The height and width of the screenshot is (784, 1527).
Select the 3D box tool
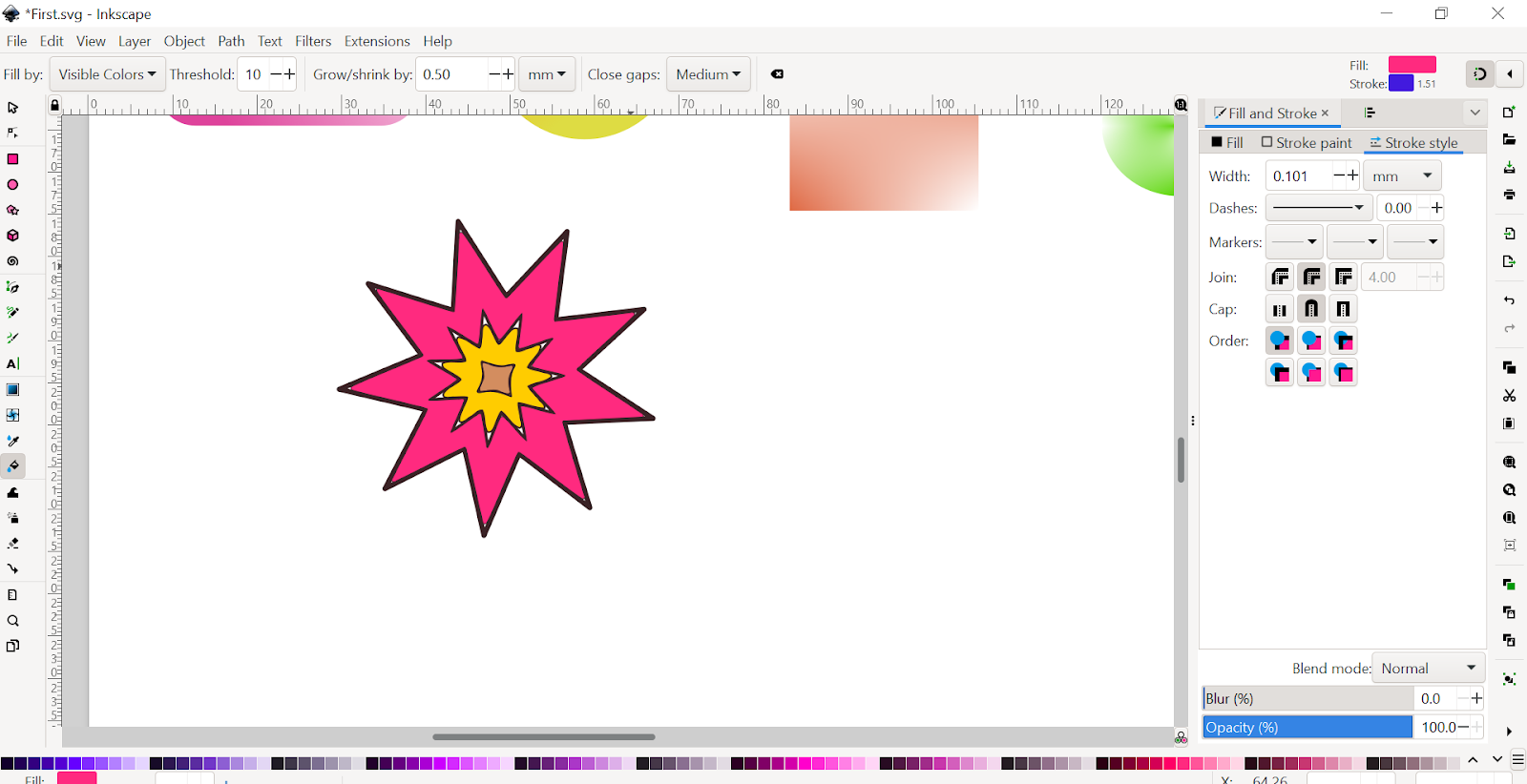pyautogui.click(x=12, y=236)
